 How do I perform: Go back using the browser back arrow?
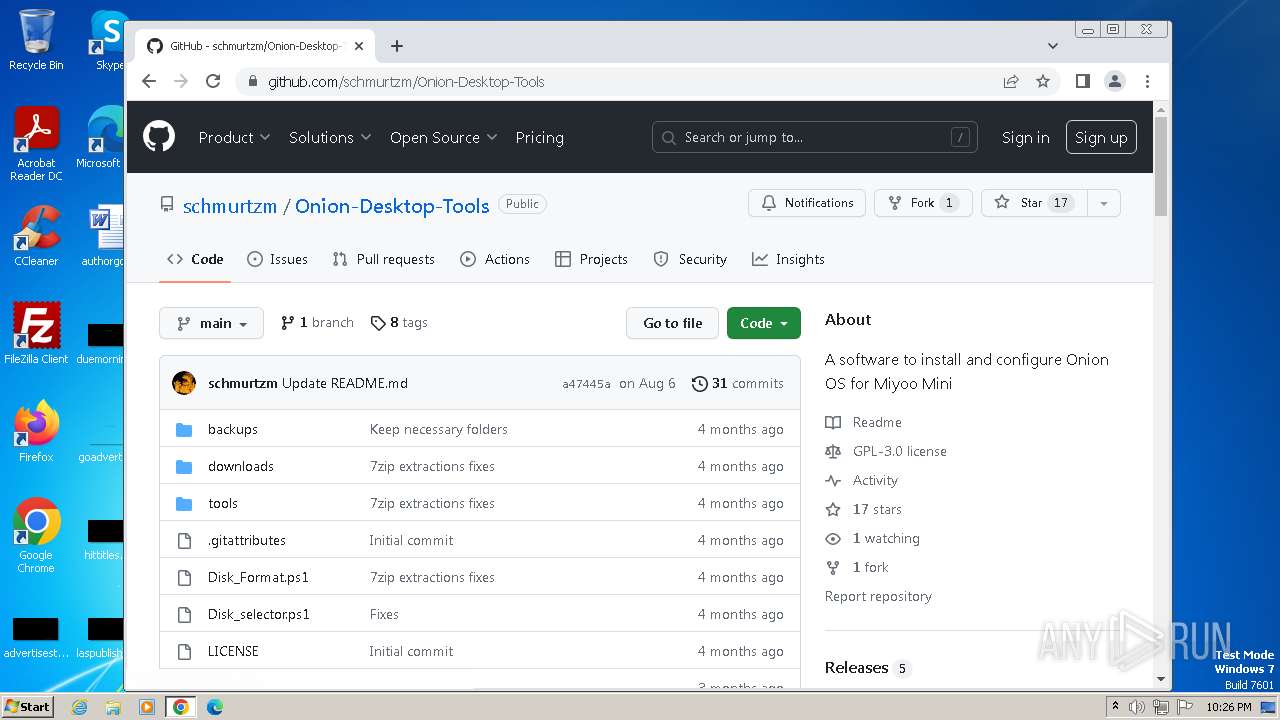click(149, 81)
